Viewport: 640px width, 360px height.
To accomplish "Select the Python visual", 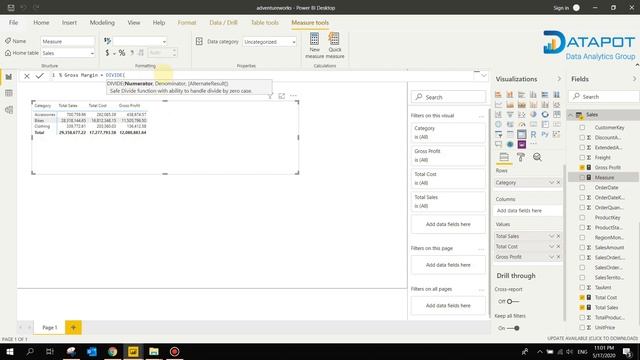I will 545,134.
